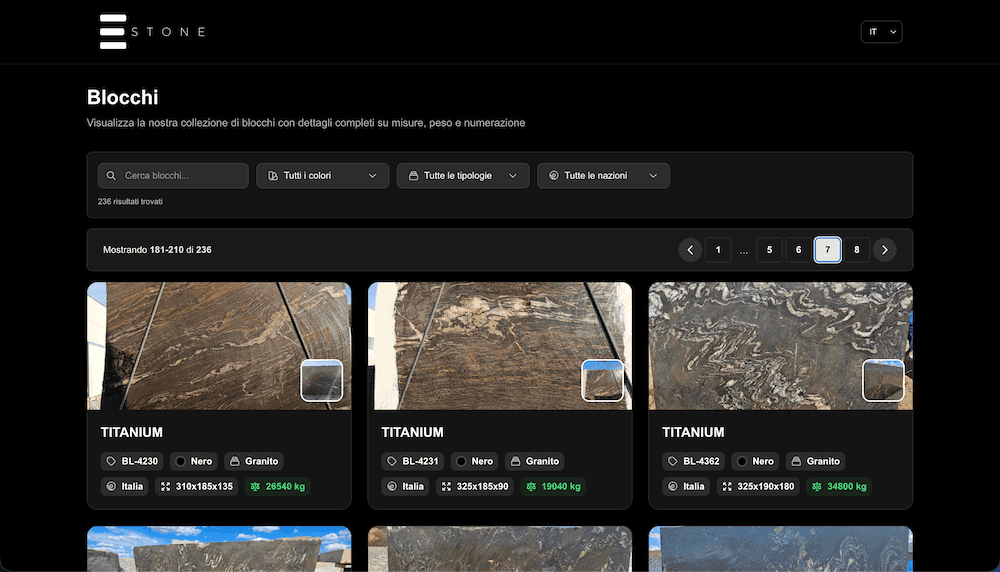
Task: Click the dimensions icon beside 325x185x90
Action: click(446, 487)
